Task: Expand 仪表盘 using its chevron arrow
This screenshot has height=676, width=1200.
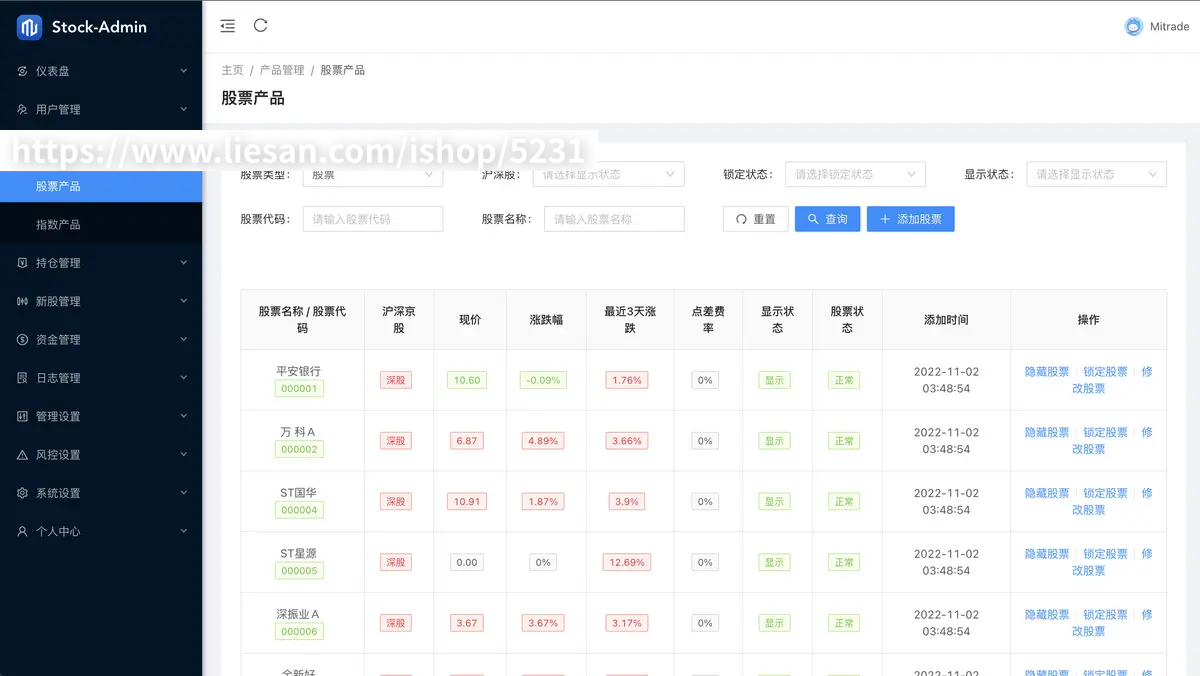Action: point(183,71)
